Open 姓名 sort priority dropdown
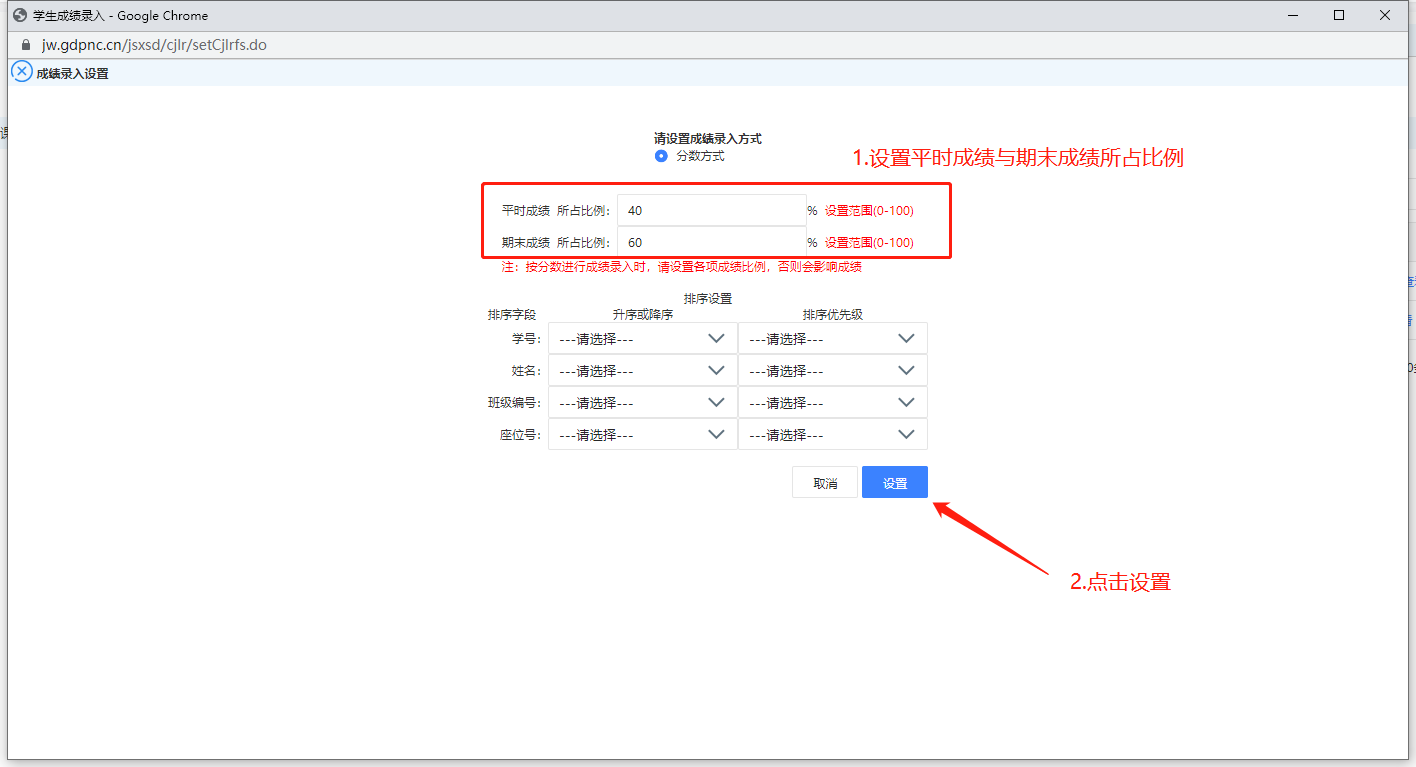This screenshot has width=1416, height=767. pyautogui.click(x=832, y=371)
